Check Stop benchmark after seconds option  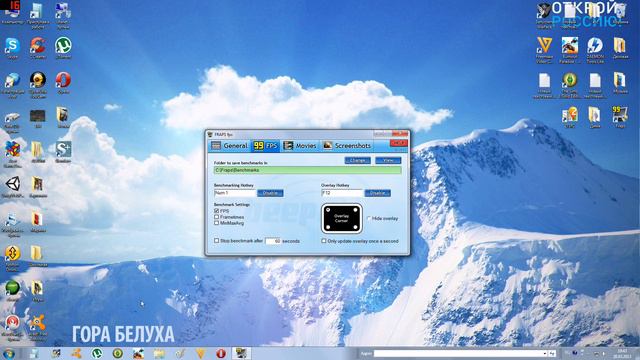[217, 241]
